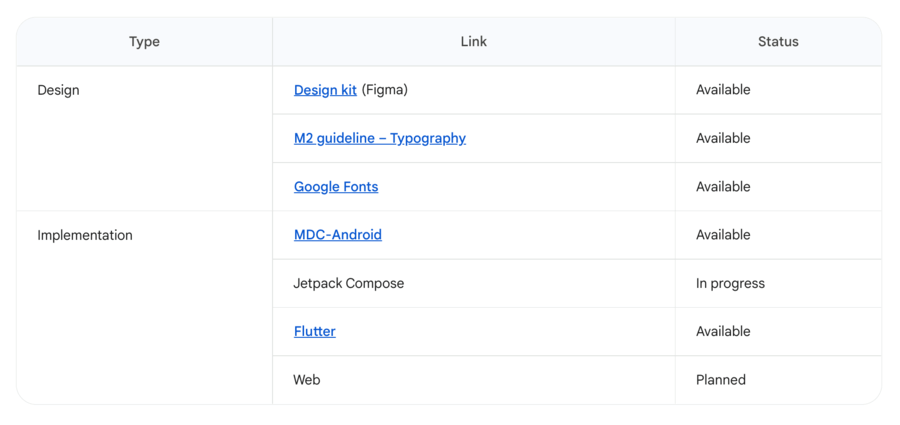
Task: Open M2 guideline – Typography link
Action: (x=379, y=139)
